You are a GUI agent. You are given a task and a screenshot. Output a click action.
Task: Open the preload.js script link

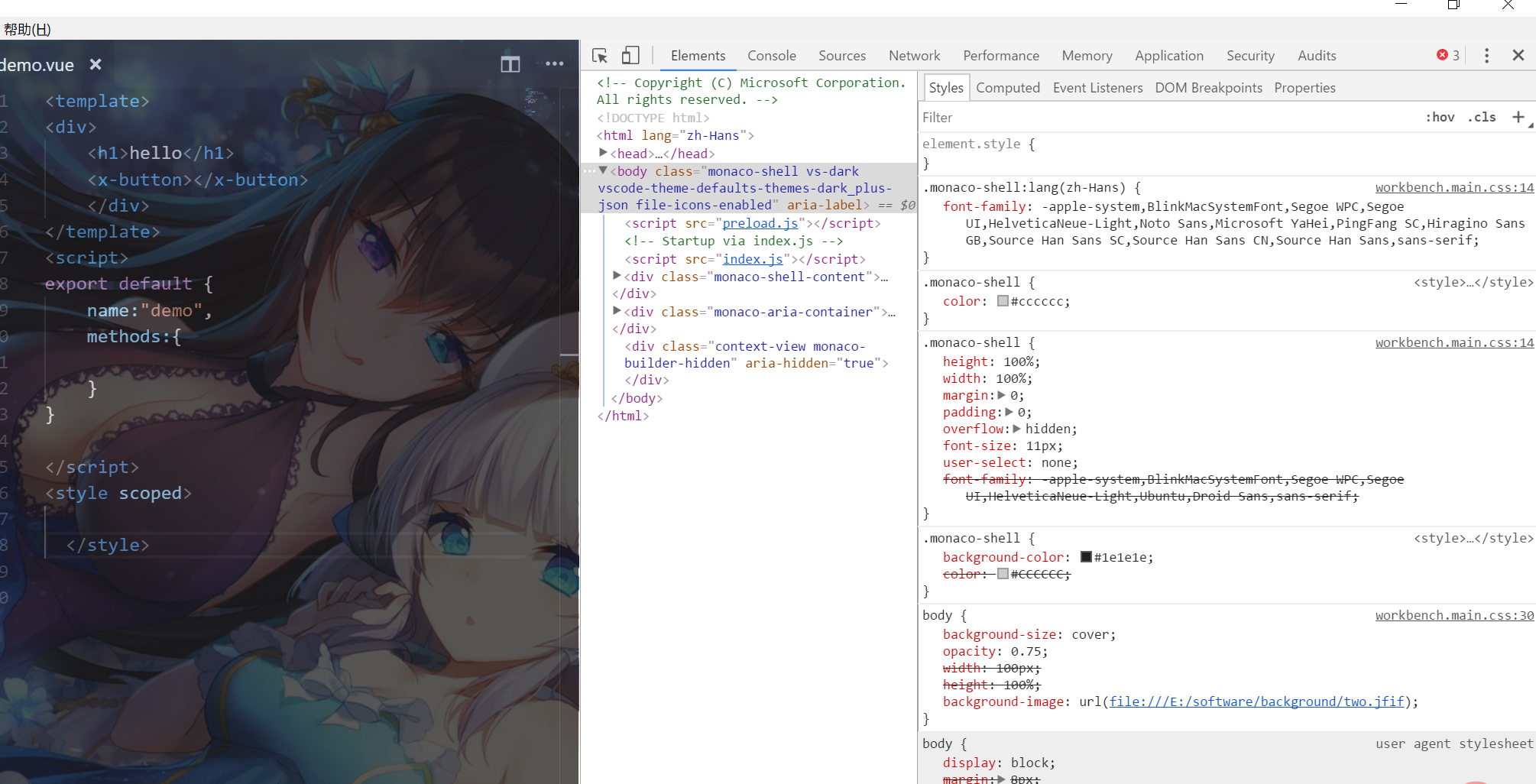click(x=760, y=223)
